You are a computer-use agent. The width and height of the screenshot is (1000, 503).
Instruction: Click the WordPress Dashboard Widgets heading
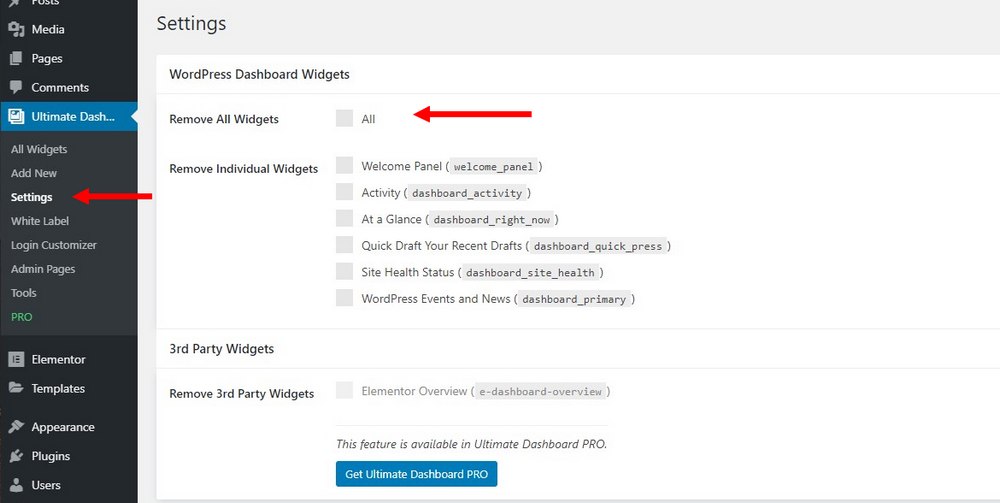pos(260,75)
